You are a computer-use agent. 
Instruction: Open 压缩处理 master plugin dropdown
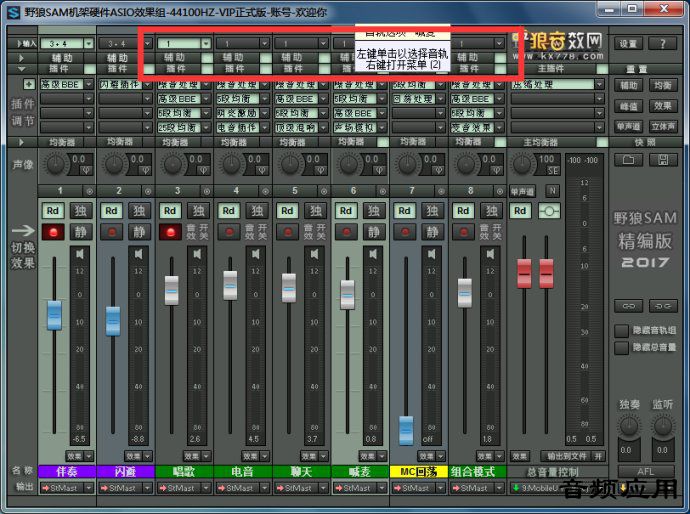[599, 84]
